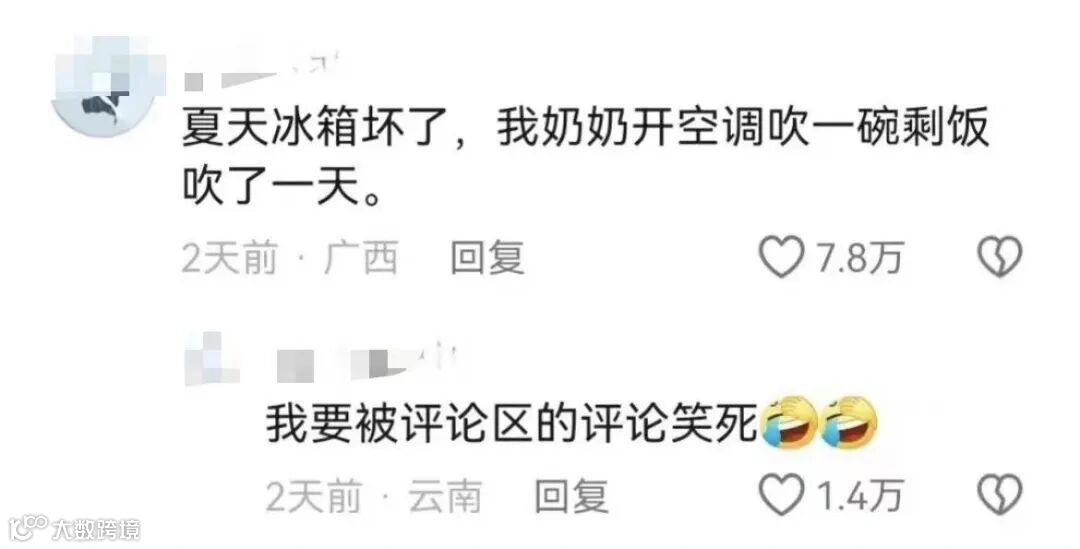Click the second laughing-crying emoji
The image size is (1080, 549).
tap(851, 423)
